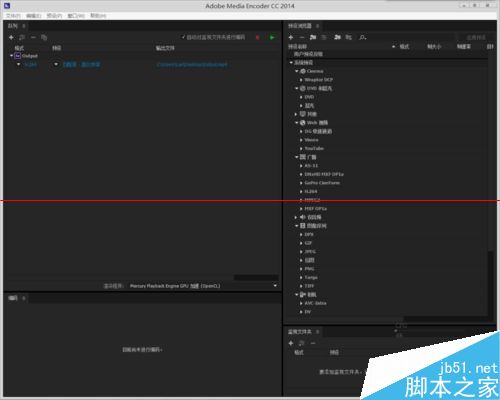
Task: Click the preset search magnifier icon
Action: click(x=363, y=37)
